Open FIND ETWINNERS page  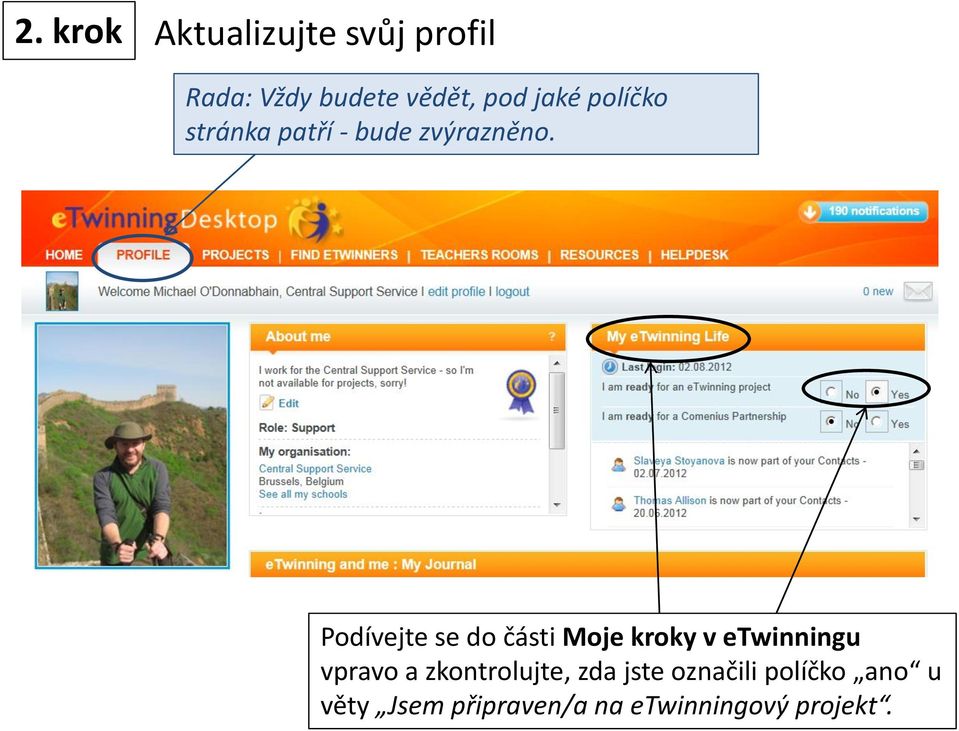pos(344,255)
